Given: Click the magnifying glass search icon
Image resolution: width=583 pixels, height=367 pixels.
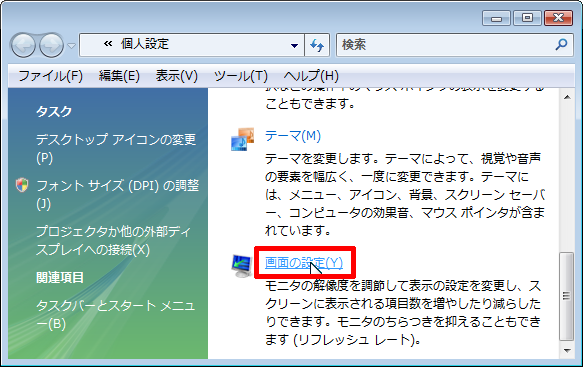Looking at the screenshot, I should [x=561, y=45].
